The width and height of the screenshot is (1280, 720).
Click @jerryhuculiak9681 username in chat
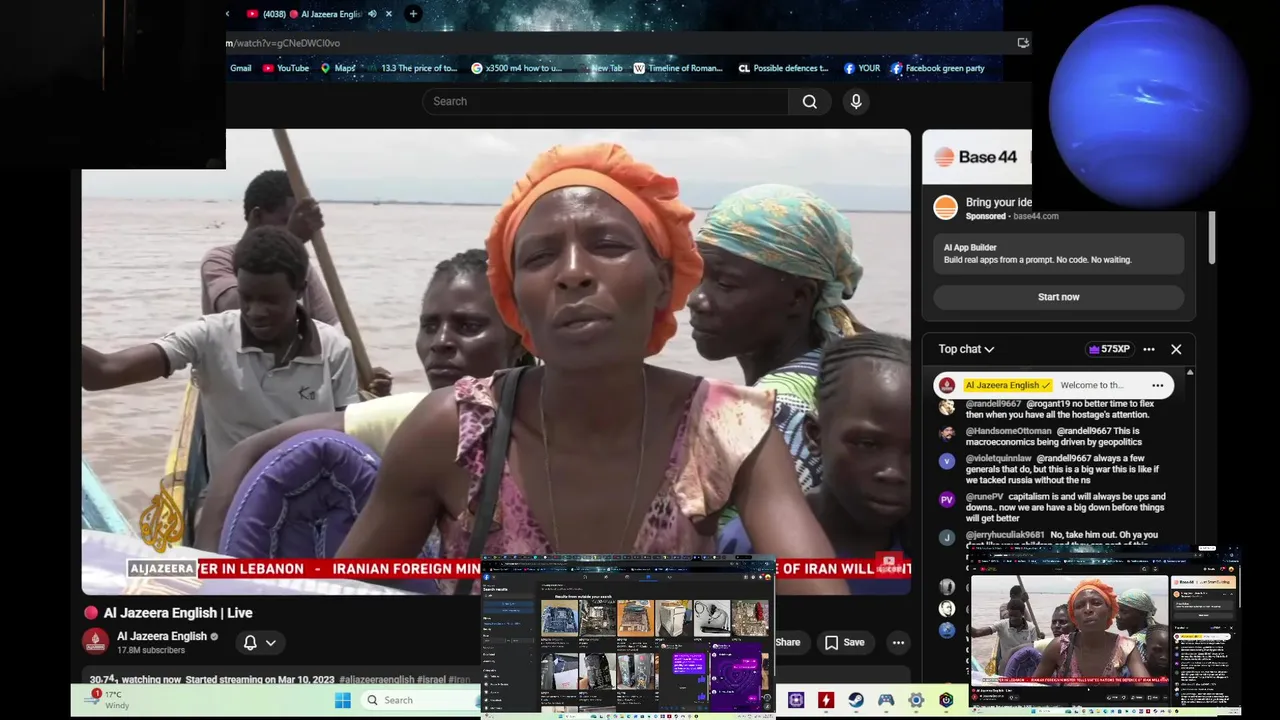click(x=1005, y=535)
